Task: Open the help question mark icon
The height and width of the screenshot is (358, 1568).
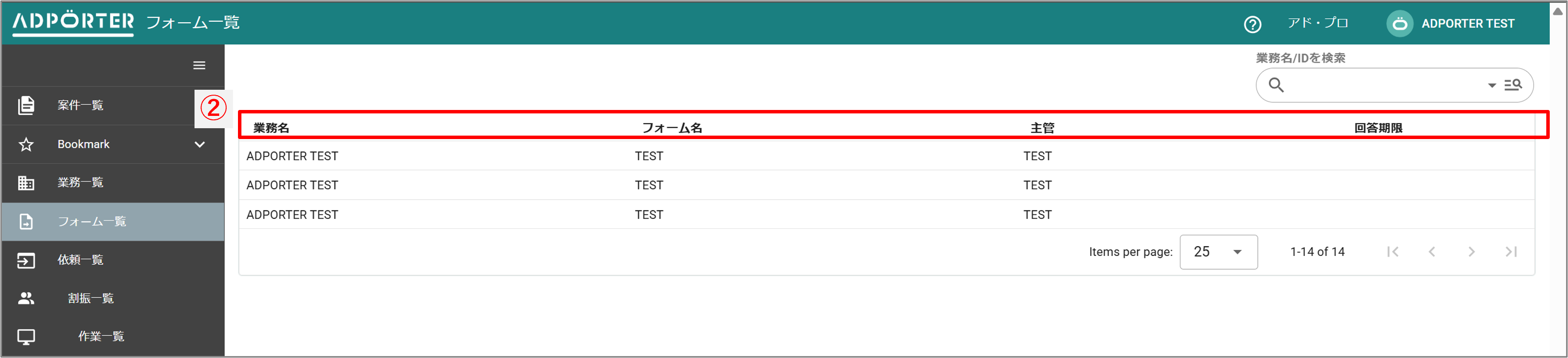Action: (x=1252, y=24)
